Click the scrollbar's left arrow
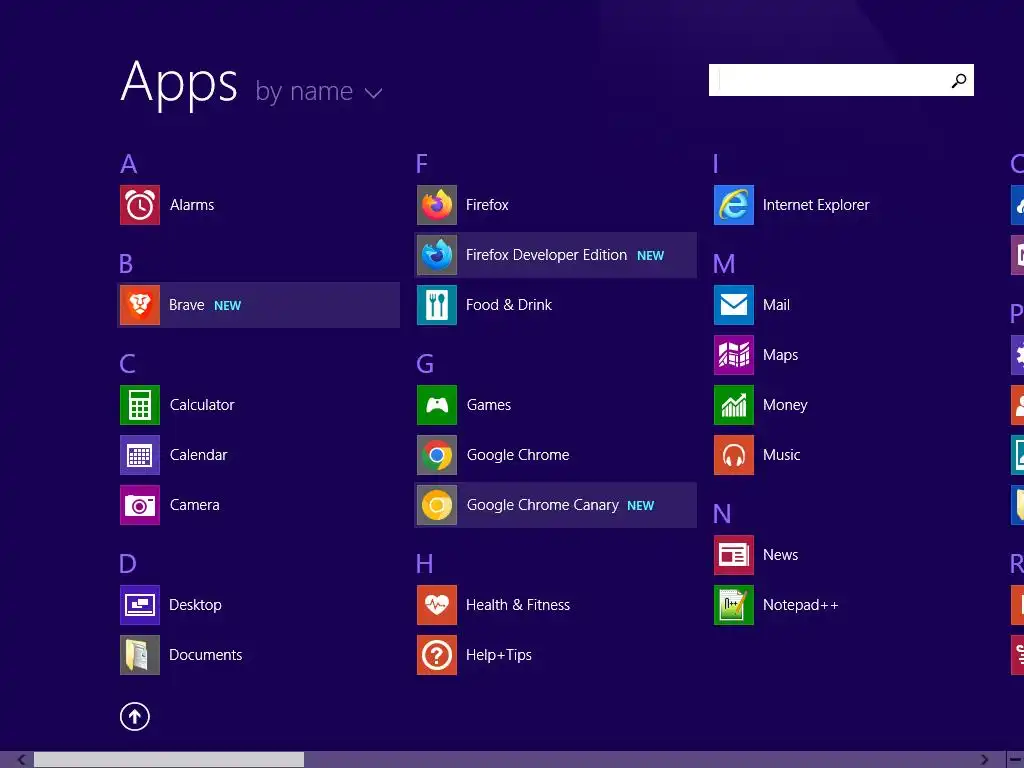The image size is (1024, 768). pos(22,760)
